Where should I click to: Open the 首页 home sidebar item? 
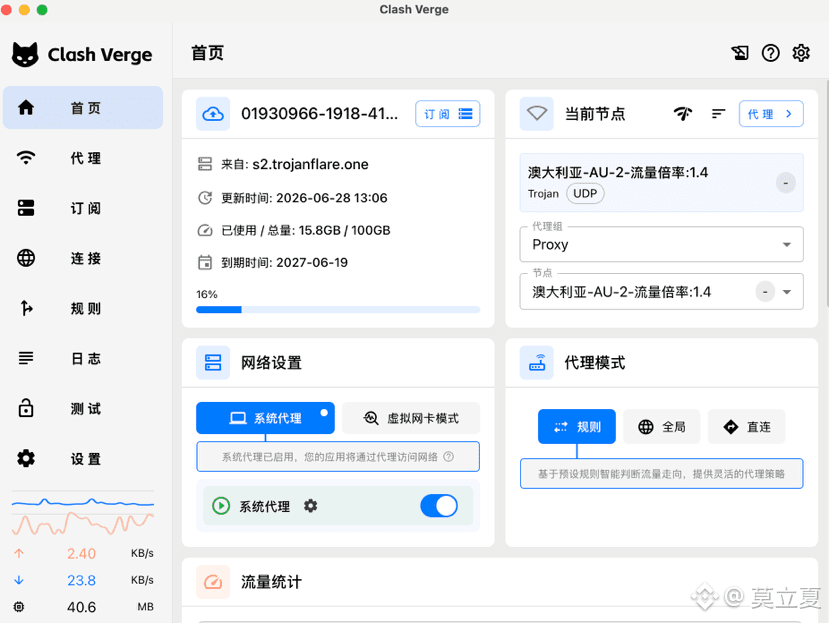pyautogui.click(x=83, y=108)
